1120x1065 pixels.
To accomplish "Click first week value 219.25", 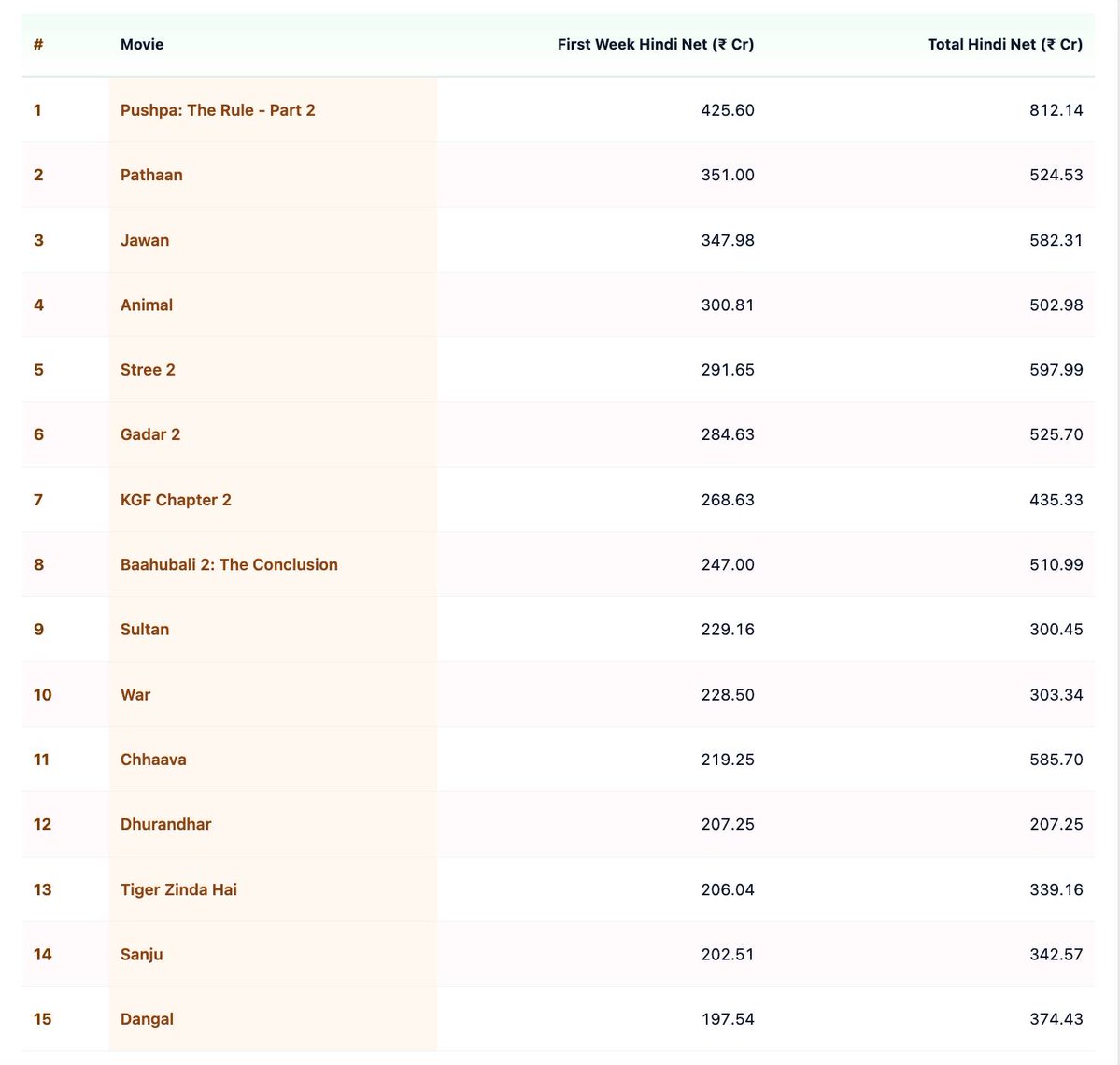I will pyautogui.click(x=727, y=760).
